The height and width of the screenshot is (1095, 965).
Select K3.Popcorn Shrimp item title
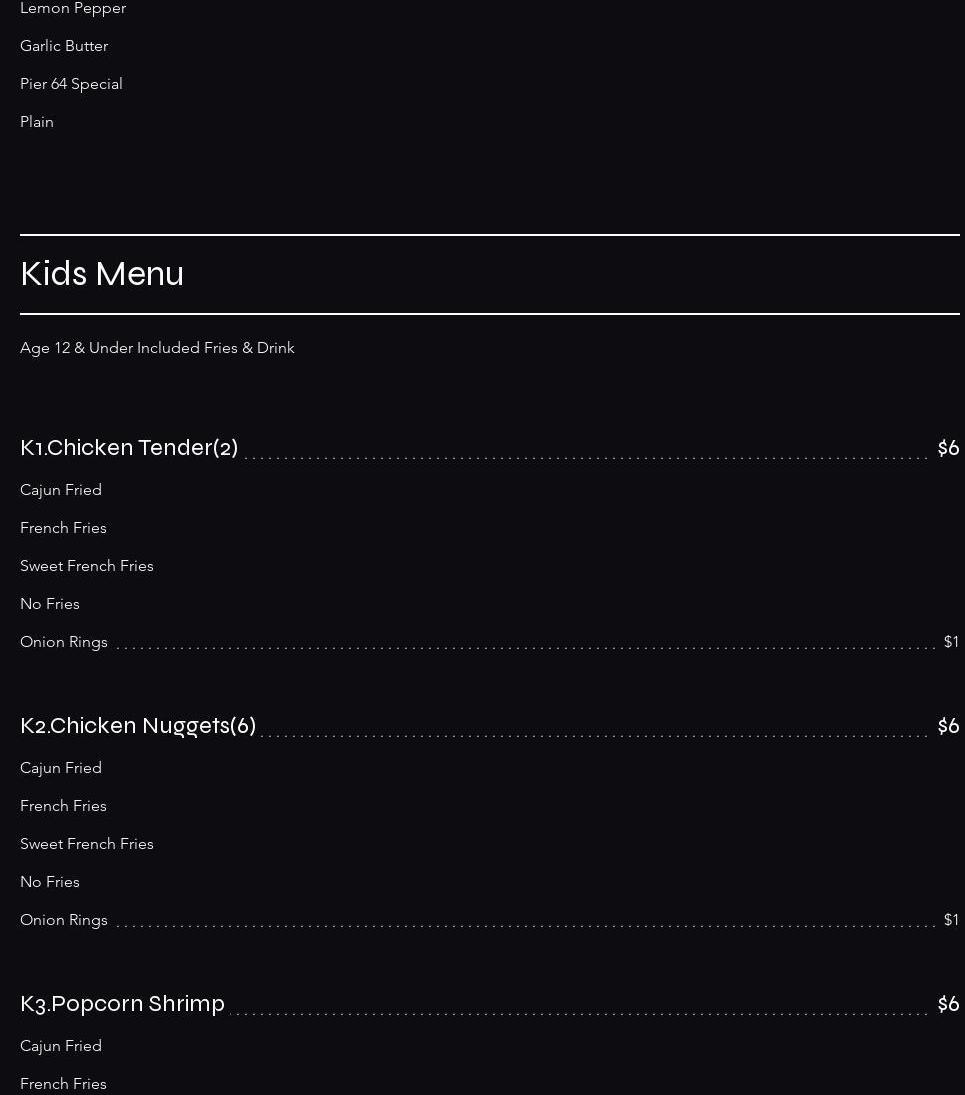(x=122, y=1004)
